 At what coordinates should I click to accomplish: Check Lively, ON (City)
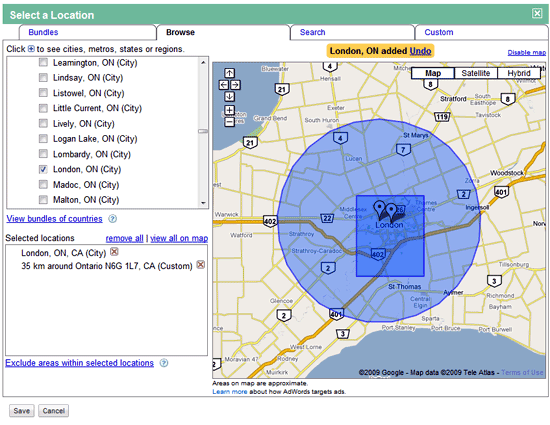[43, 123]
